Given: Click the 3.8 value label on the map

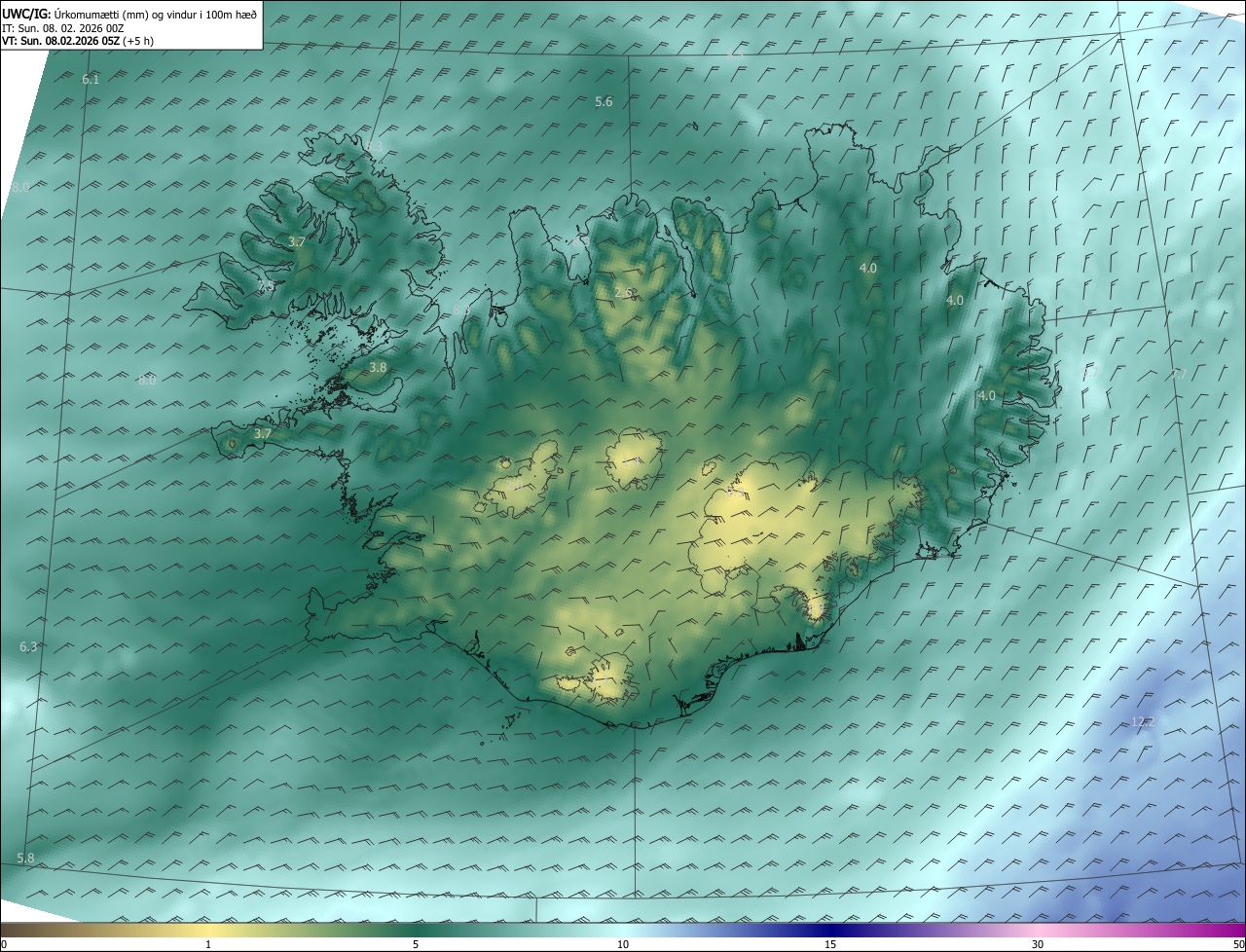Looking at the screenshot, I should tap(378, 368).
